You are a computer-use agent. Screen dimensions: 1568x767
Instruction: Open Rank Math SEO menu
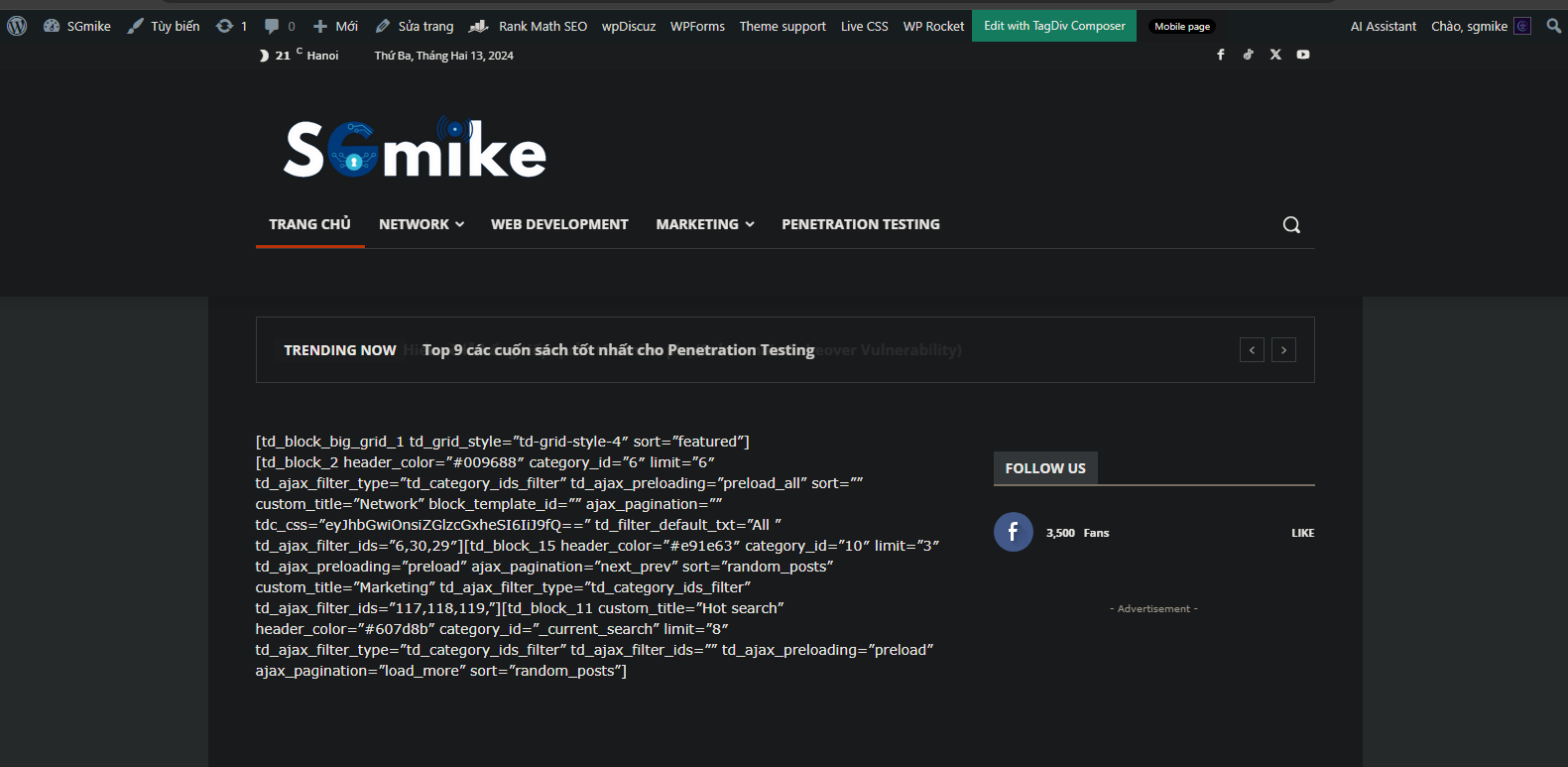point(529,26)
